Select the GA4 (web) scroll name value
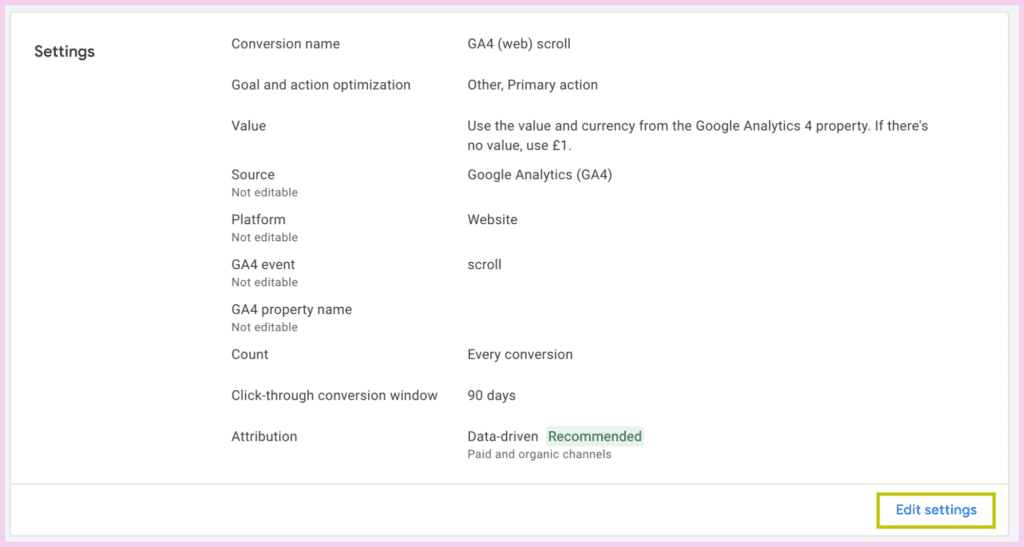This screenshot has height=547, width=1024. (x=519, y=44)
